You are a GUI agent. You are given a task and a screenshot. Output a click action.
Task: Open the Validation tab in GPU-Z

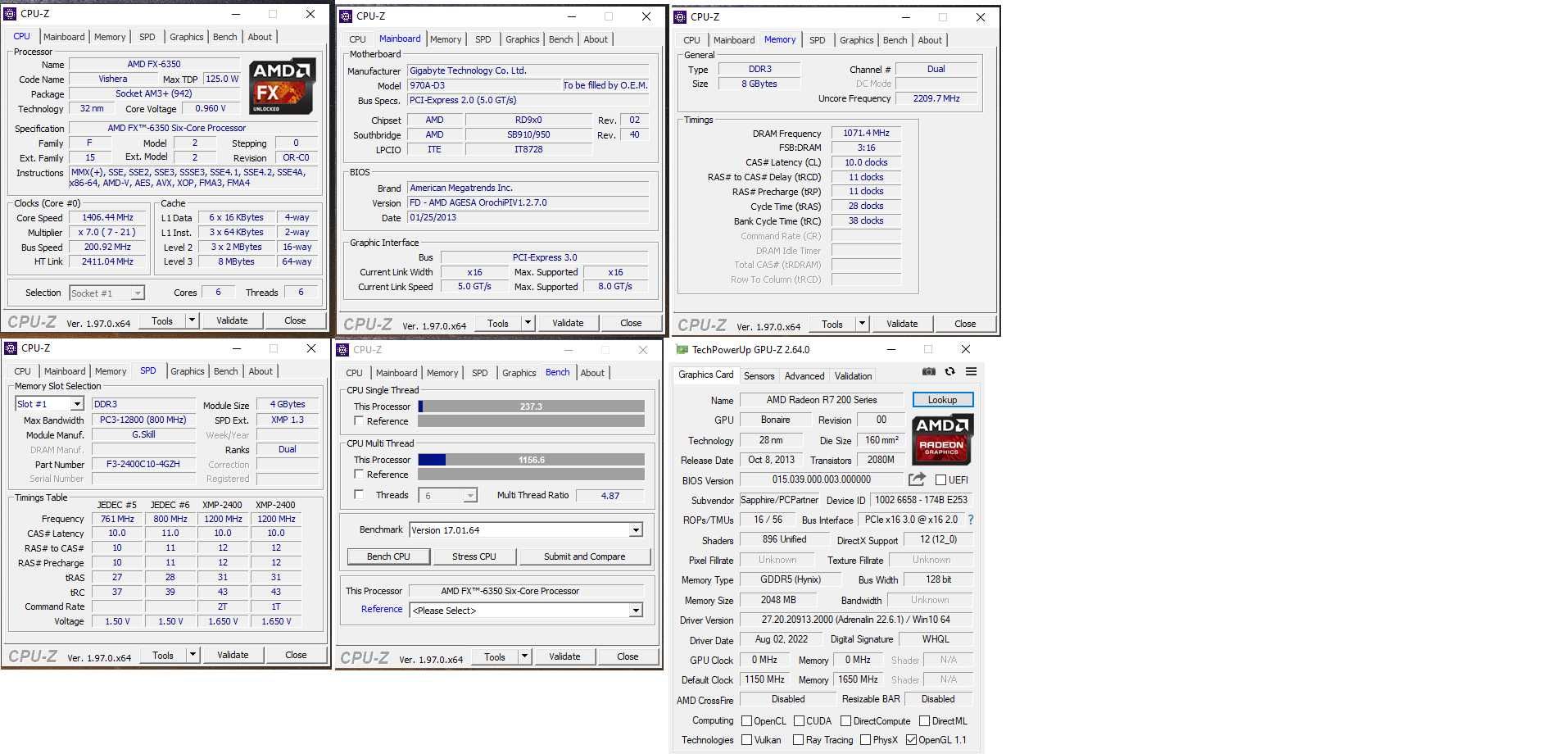853,375
